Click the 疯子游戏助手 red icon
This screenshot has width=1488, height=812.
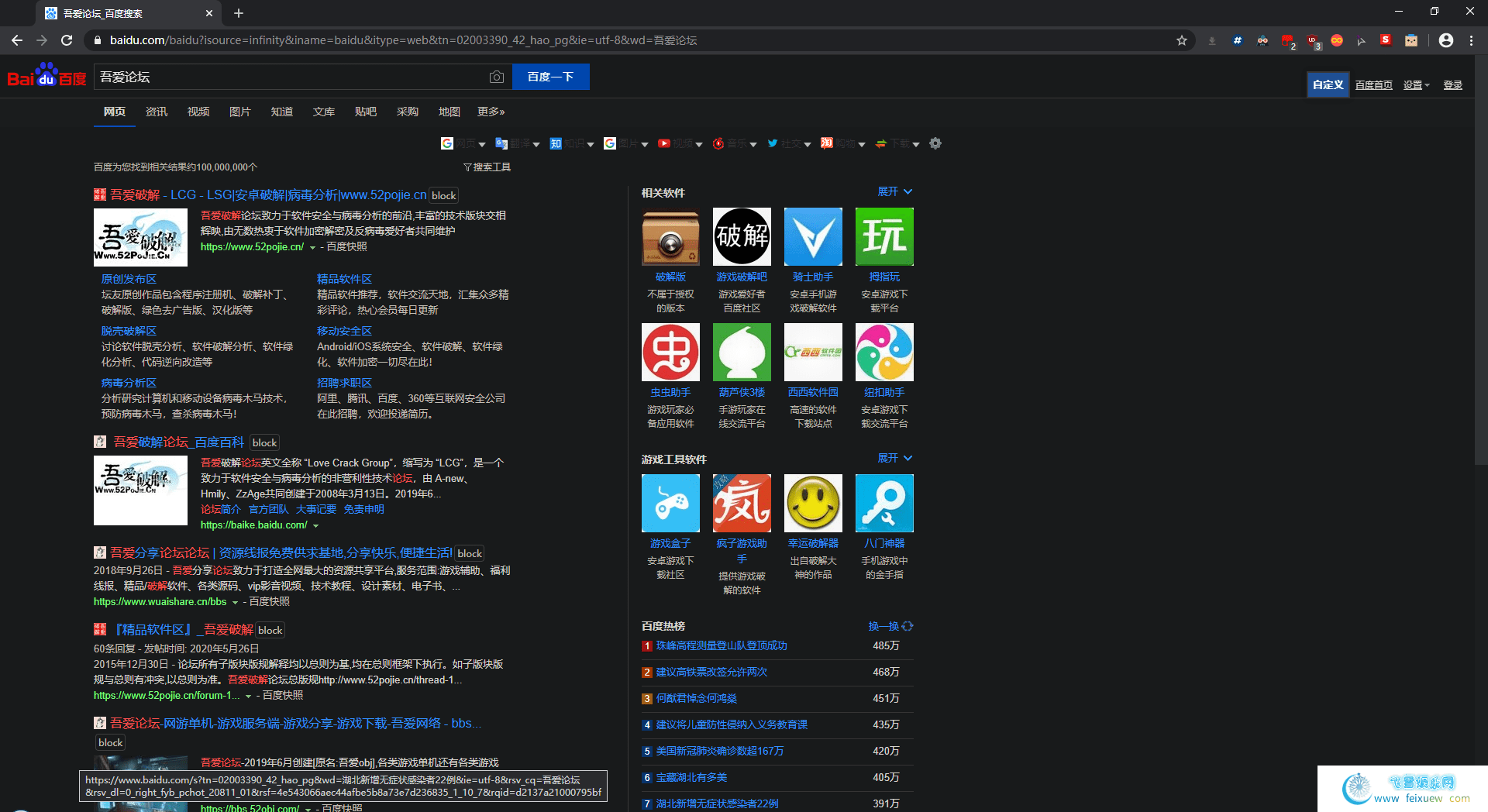742,503
